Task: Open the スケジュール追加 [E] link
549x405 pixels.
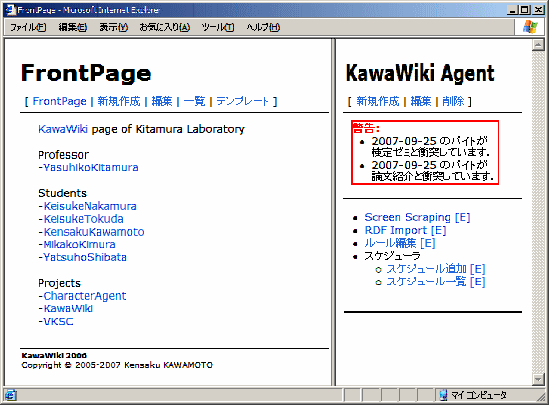Action: click(436, 269)
